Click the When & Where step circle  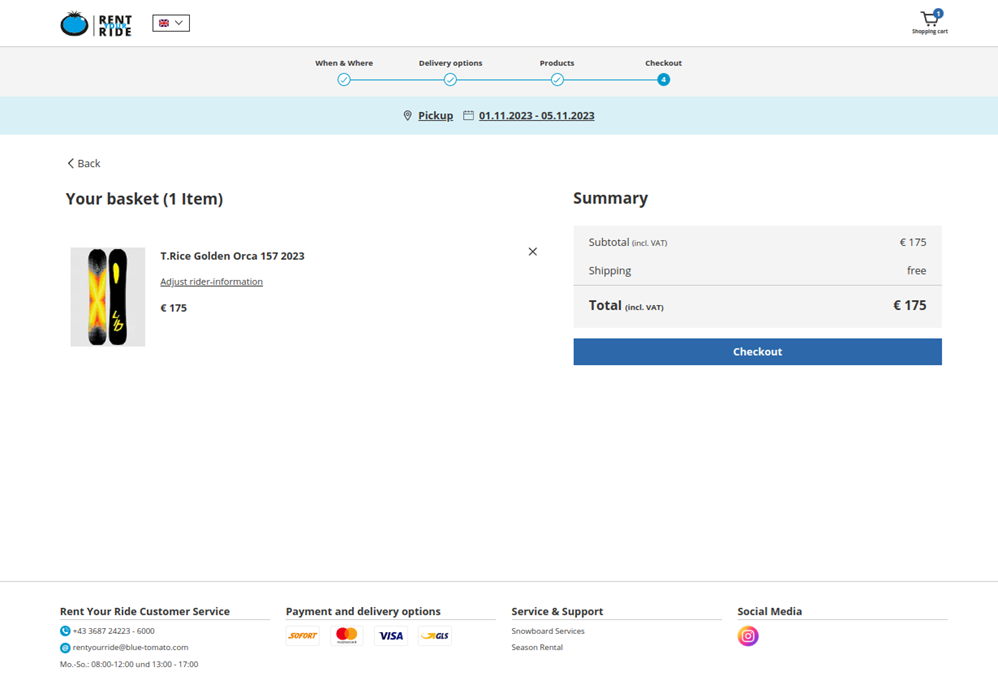point(344,79)
